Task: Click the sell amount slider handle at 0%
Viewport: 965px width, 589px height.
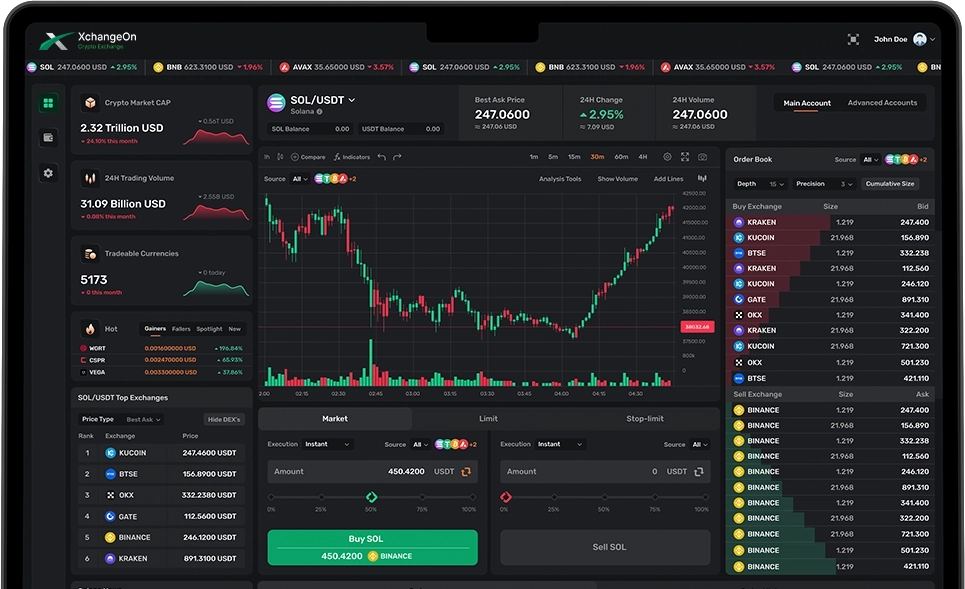Action: click(506, 497)
